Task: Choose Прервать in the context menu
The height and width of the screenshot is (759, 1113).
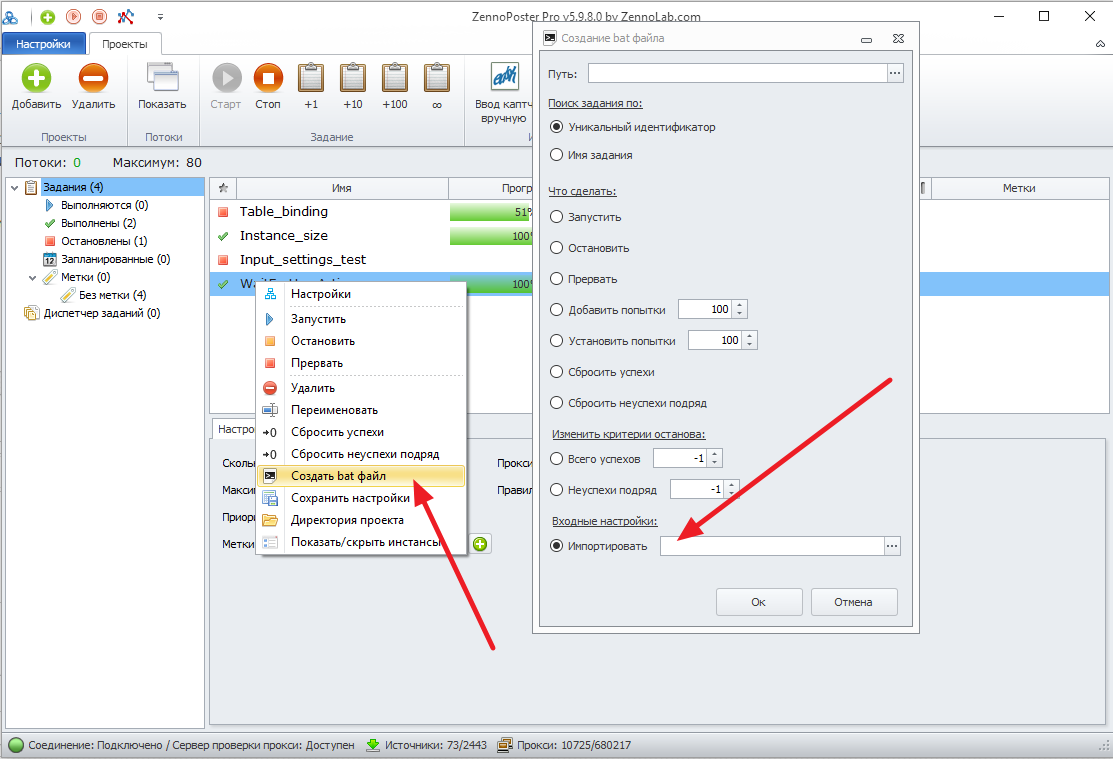Action: click(361, 364)
